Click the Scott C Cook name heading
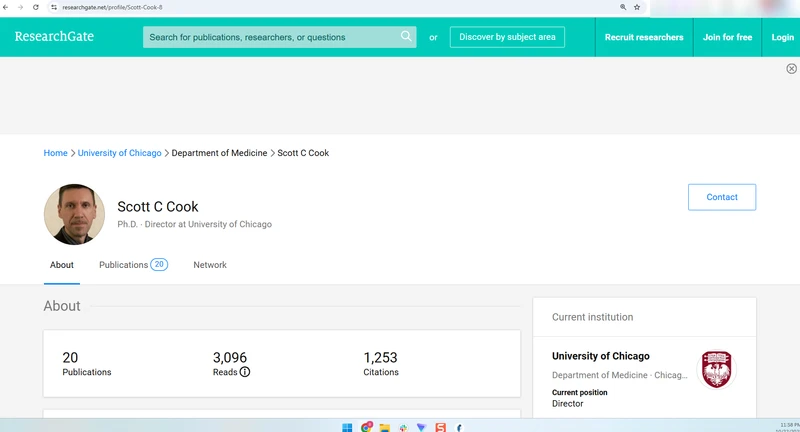800x432 pixels. click(158, 207)
